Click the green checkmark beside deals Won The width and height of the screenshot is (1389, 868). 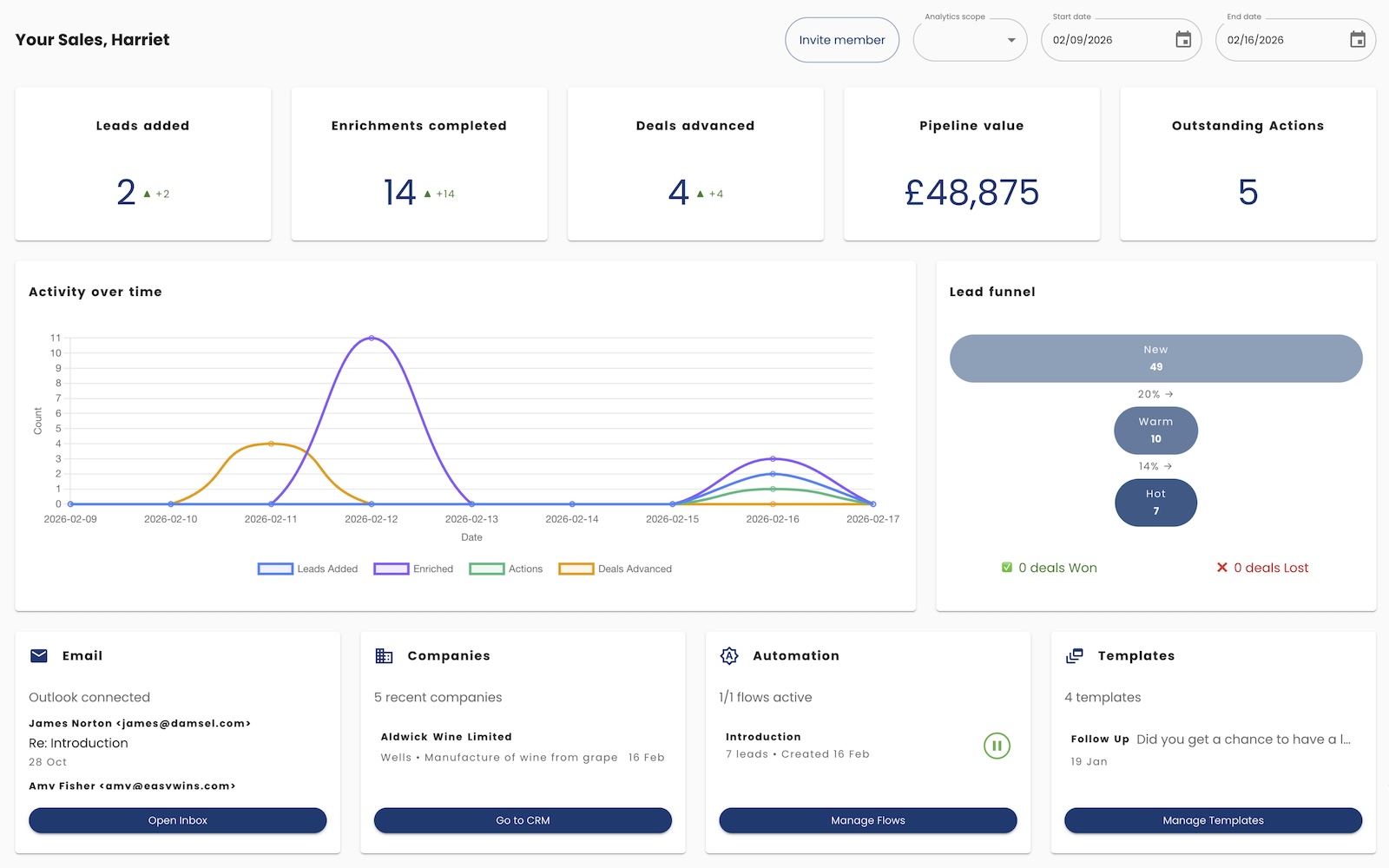(1007, 568)
